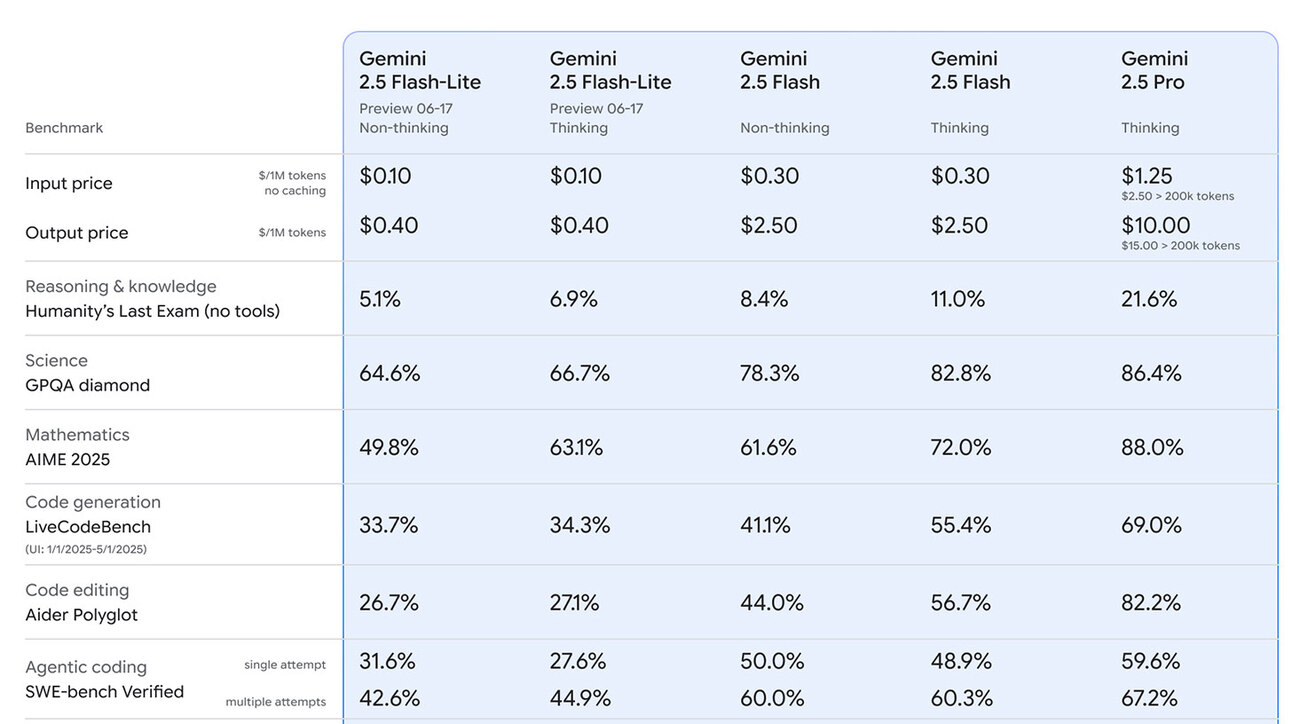Select the 69.0% LiveCodeBench score

(x=1151, y=525)
